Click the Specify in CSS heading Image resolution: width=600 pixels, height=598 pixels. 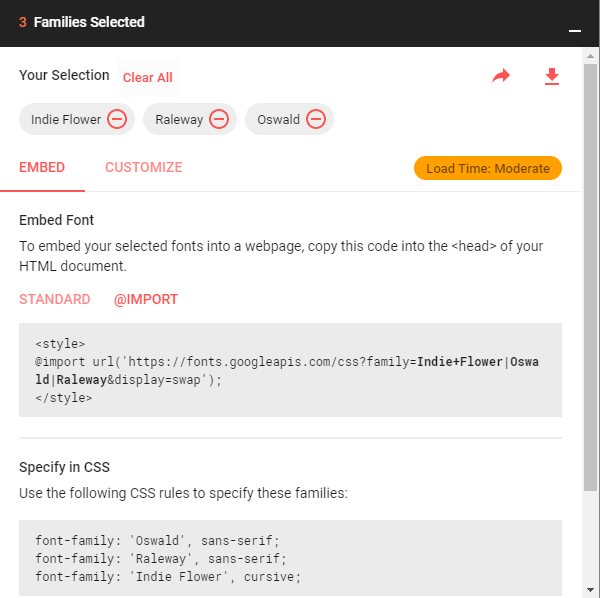64,467
